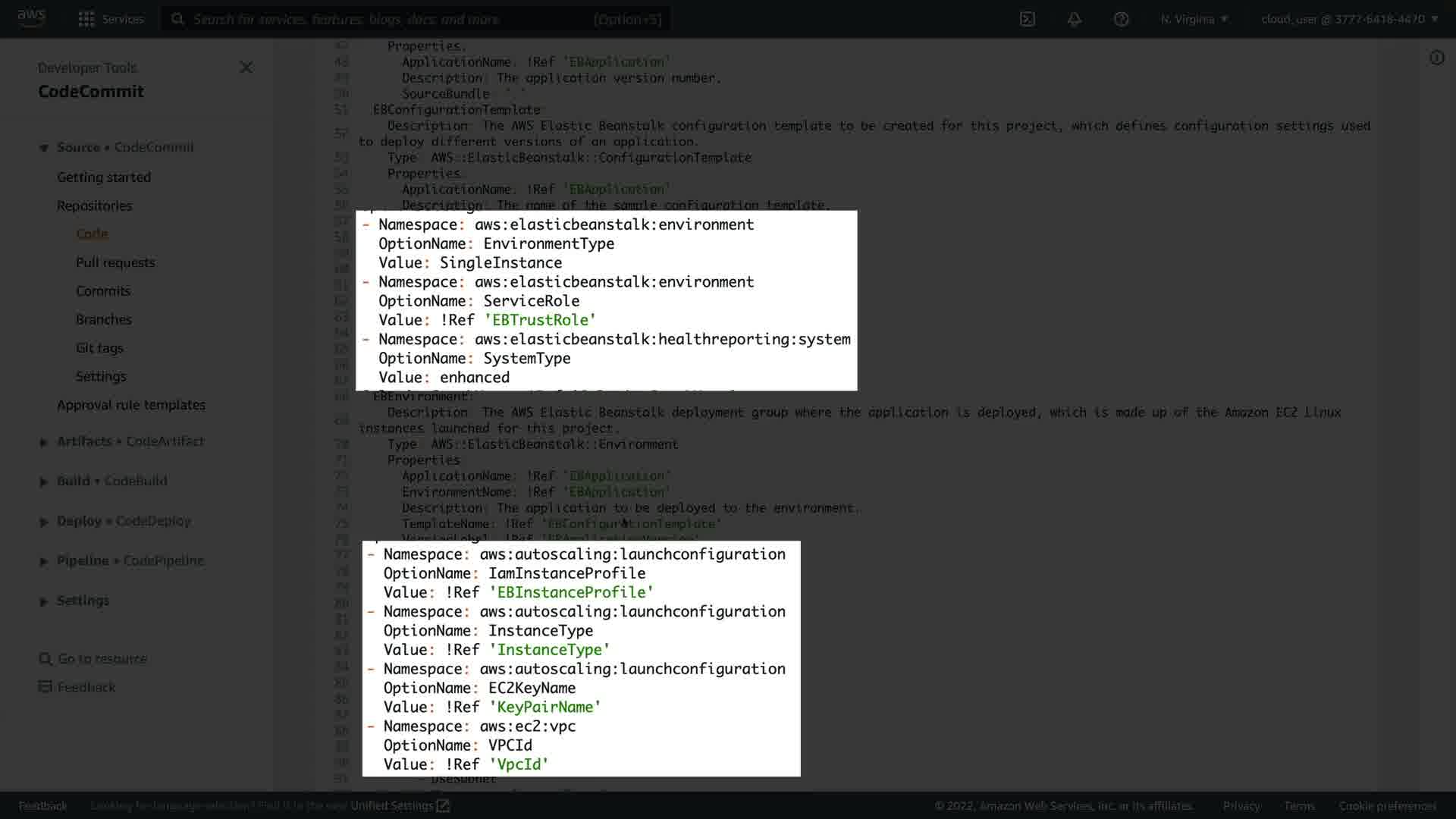The width and height of the screenshot is (1456, 819).
Task: Close the Developer Tools sidebar
Action: [246, 67]
